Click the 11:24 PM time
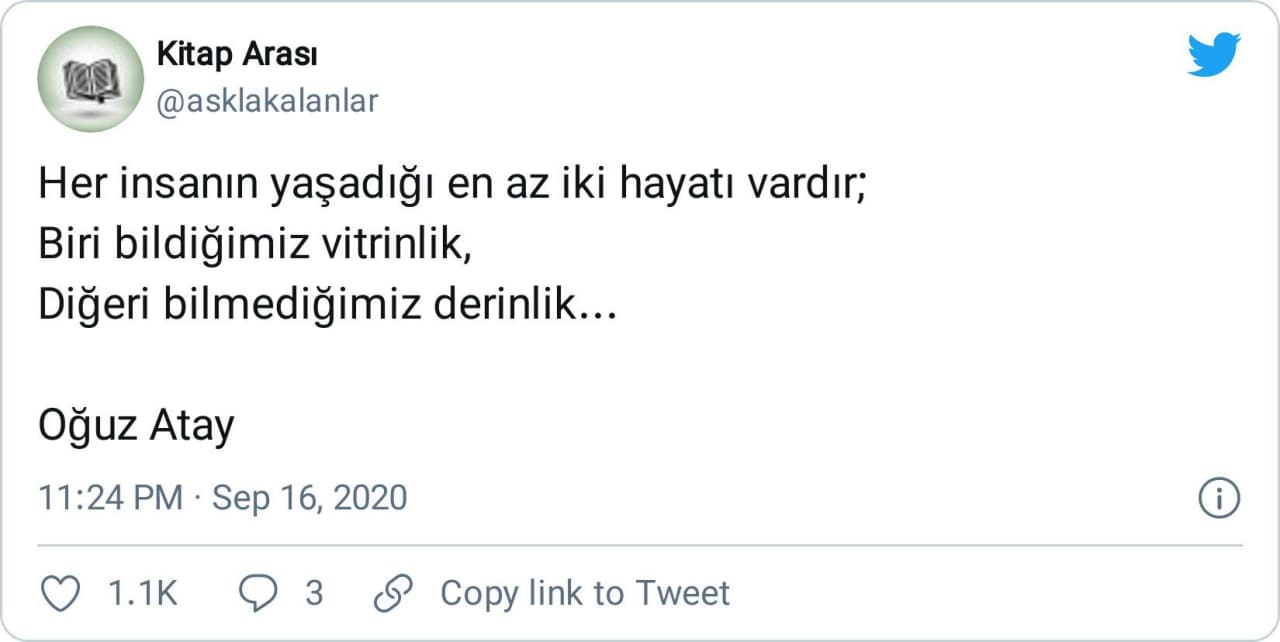Image resolution: width=1280 pixels, height=642 pixels. pyautogui.click(x=110, y=498)
